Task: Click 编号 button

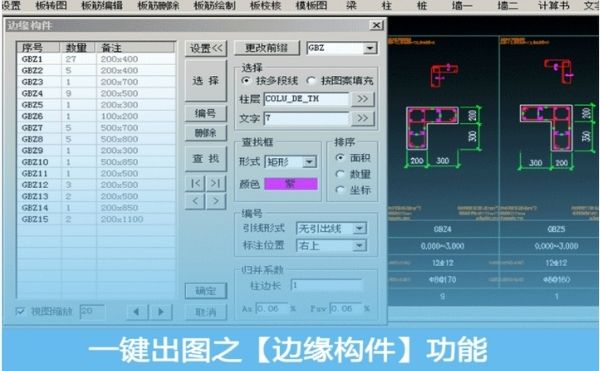Action: tap(206, 114)
